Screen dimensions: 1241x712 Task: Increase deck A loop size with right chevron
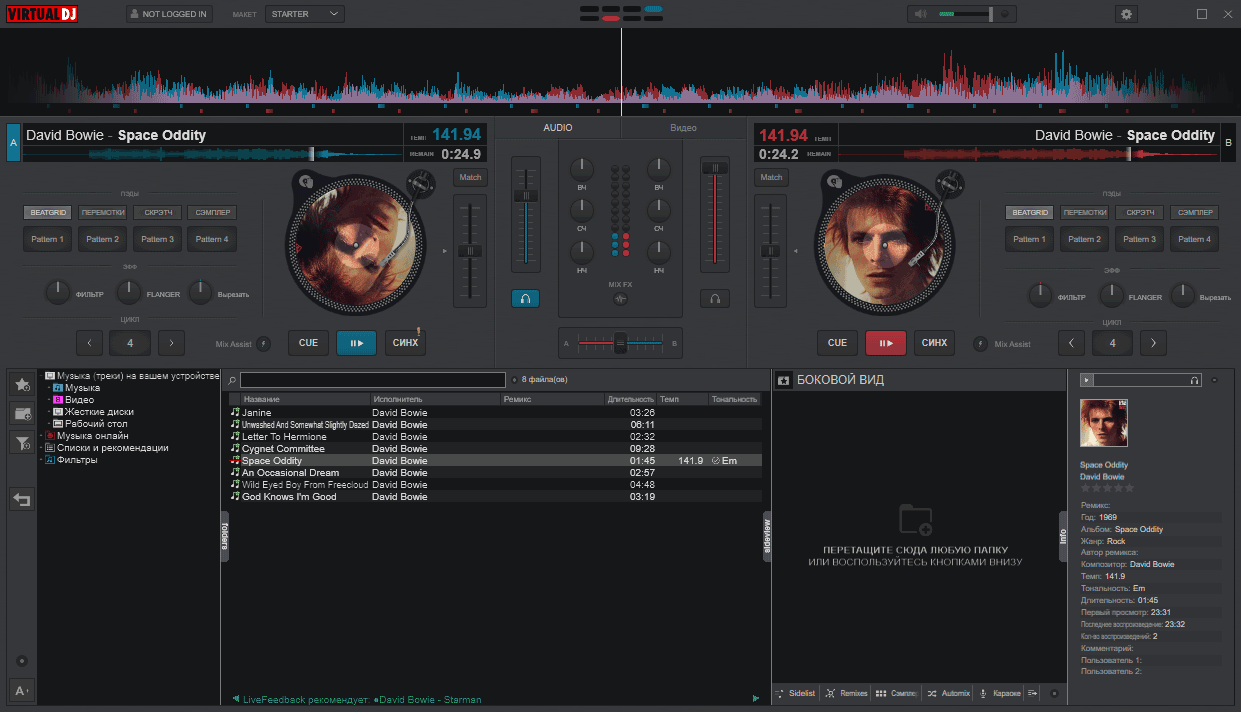click(172, 343)
